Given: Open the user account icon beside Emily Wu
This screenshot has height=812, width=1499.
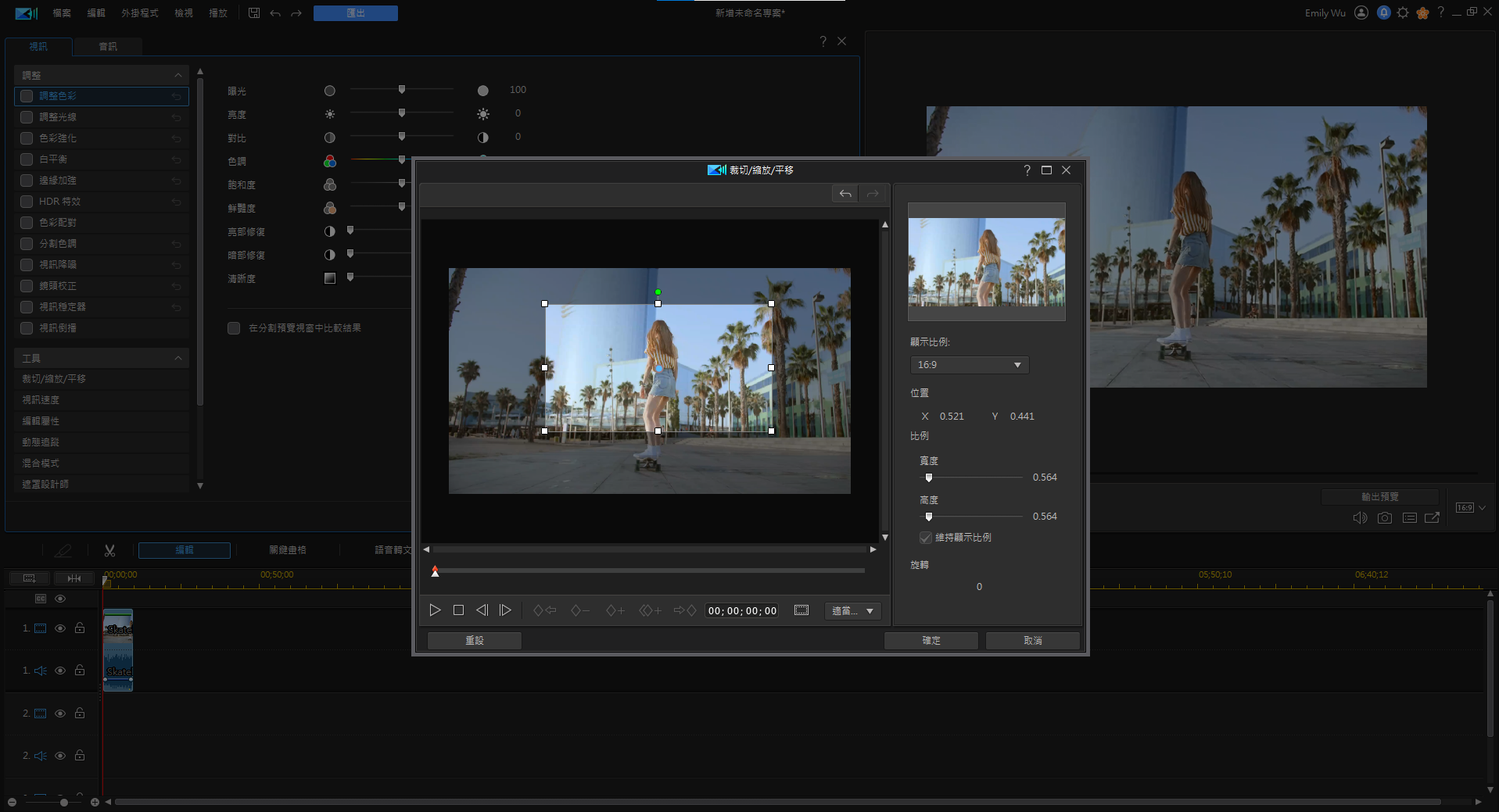Looking at the screenshot, I should (1361, 13).
